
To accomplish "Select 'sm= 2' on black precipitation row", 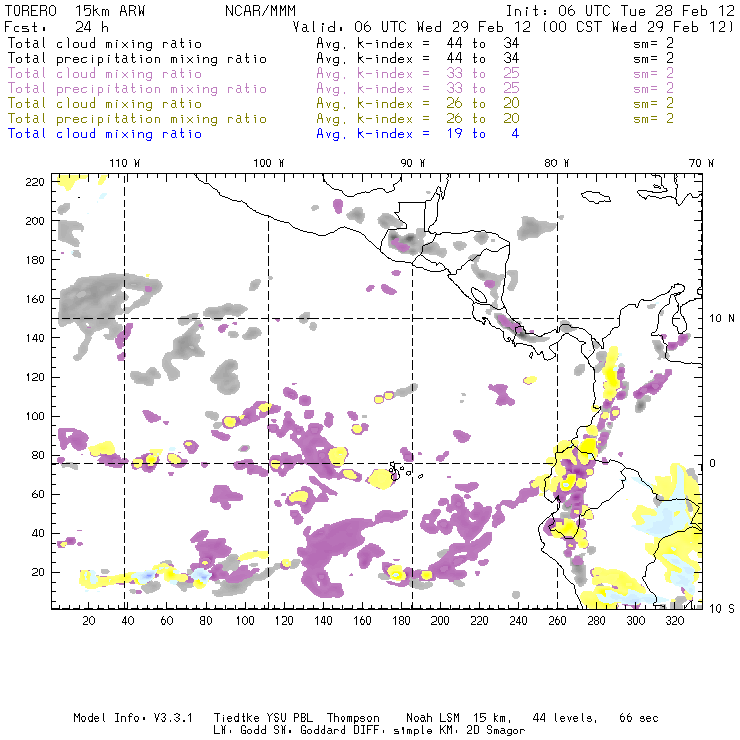I will tap(653, 59).
